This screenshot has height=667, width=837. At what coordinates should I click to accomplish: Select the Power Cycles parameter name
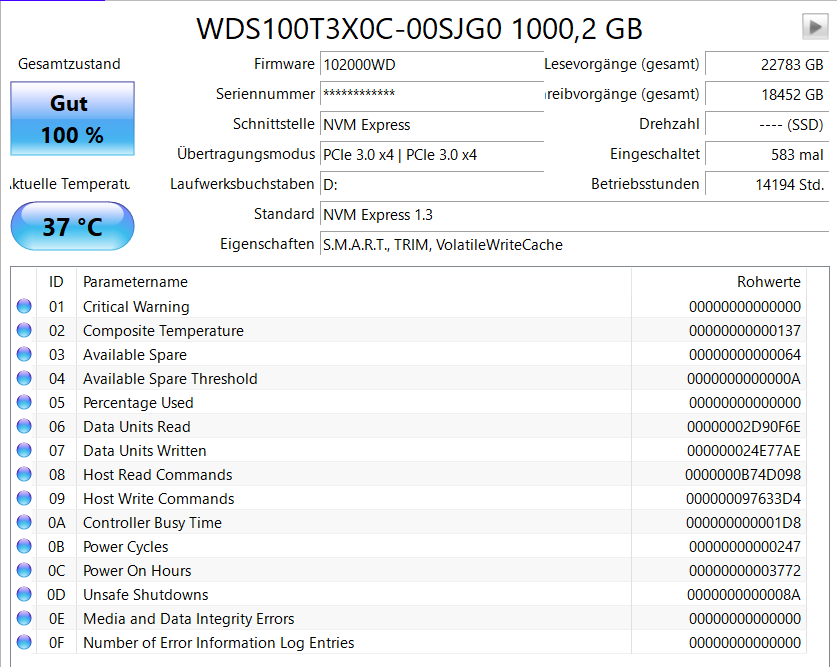[x=125, y=547]
